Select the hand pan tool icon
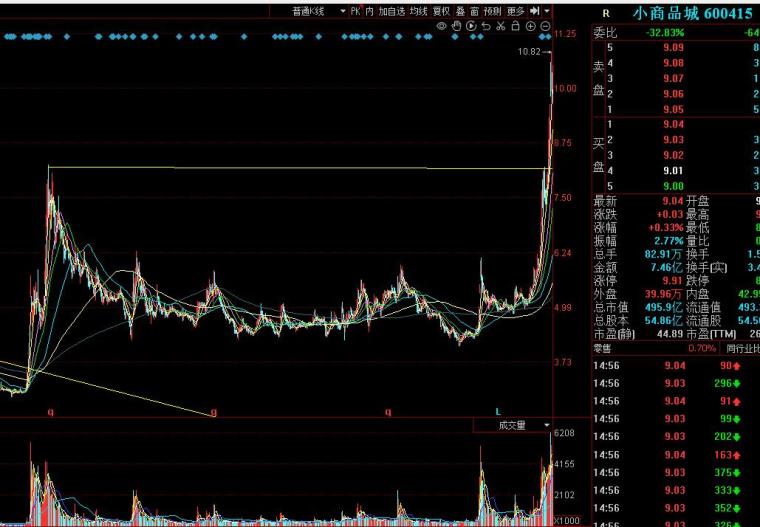 456,26
